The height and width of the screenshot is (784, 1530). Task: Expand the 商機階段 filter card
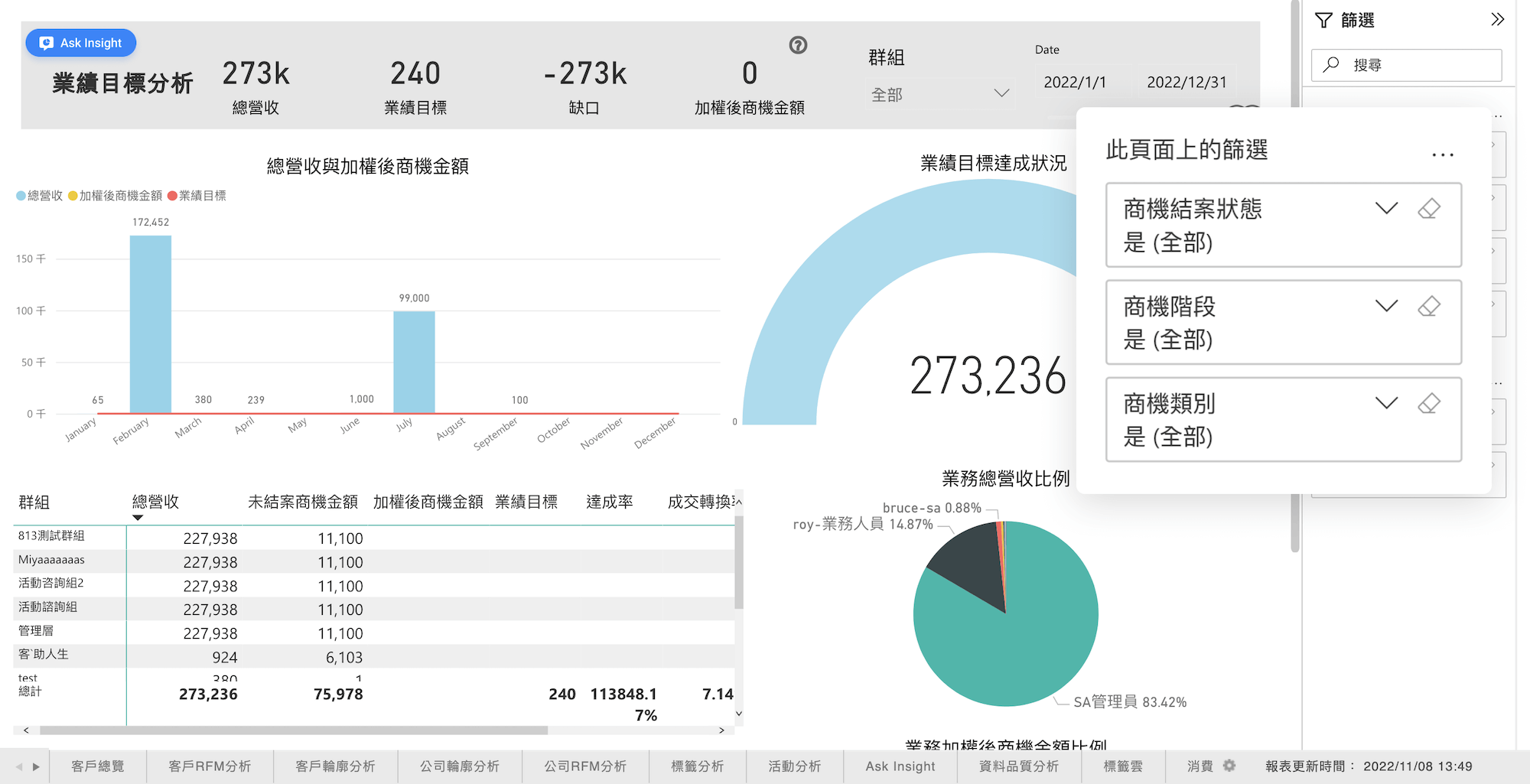coord(1386,306)
